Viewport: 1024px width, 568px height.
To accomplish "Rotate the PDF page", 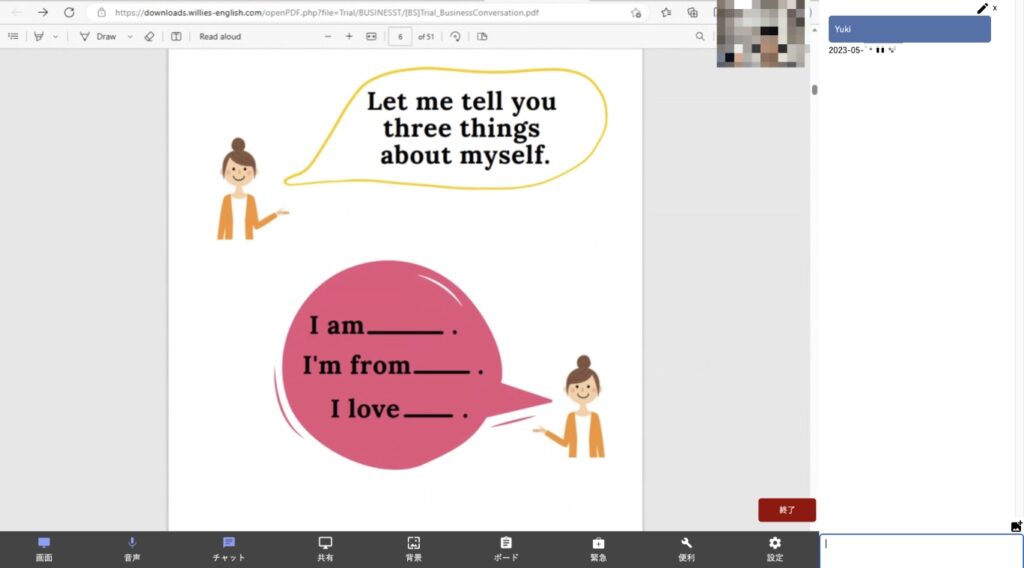I will point(455,37).
